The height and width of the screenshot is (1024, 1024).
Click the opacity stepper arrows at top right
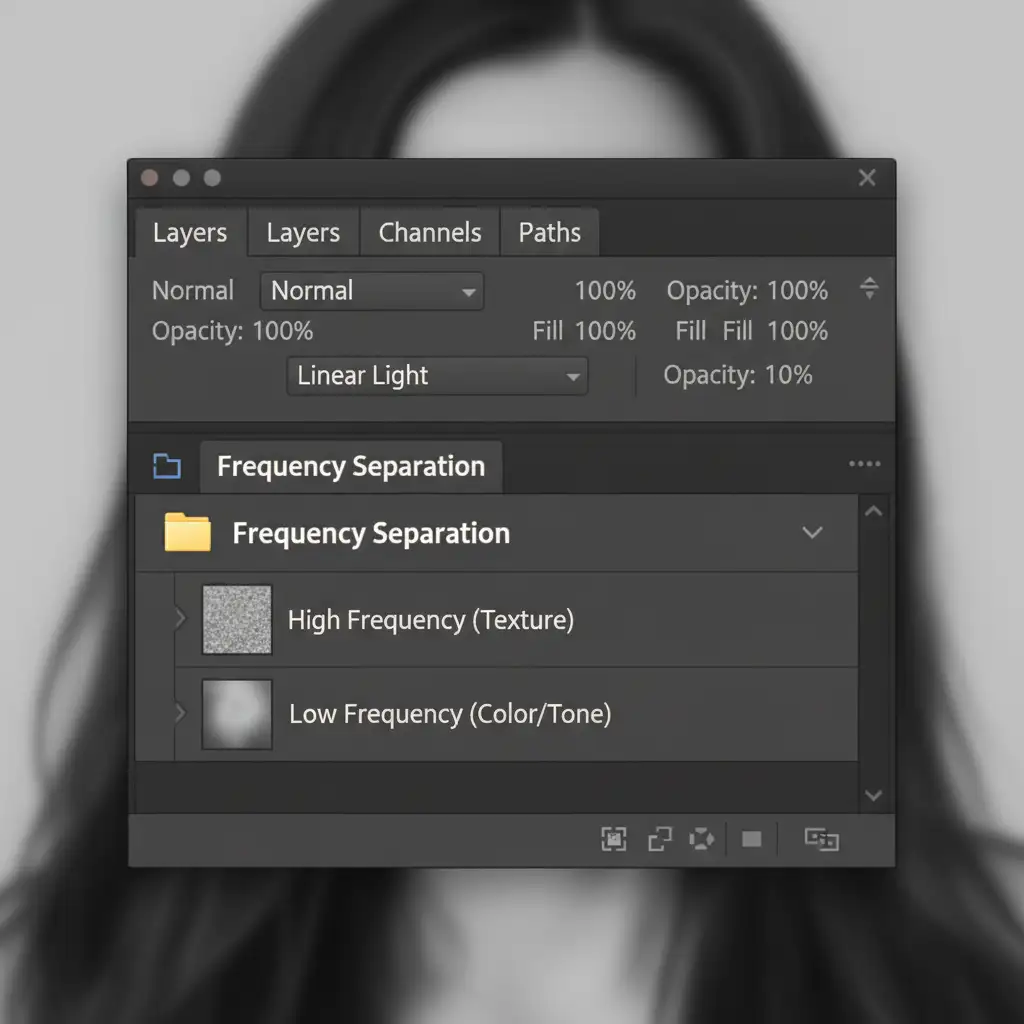point(869,290)
